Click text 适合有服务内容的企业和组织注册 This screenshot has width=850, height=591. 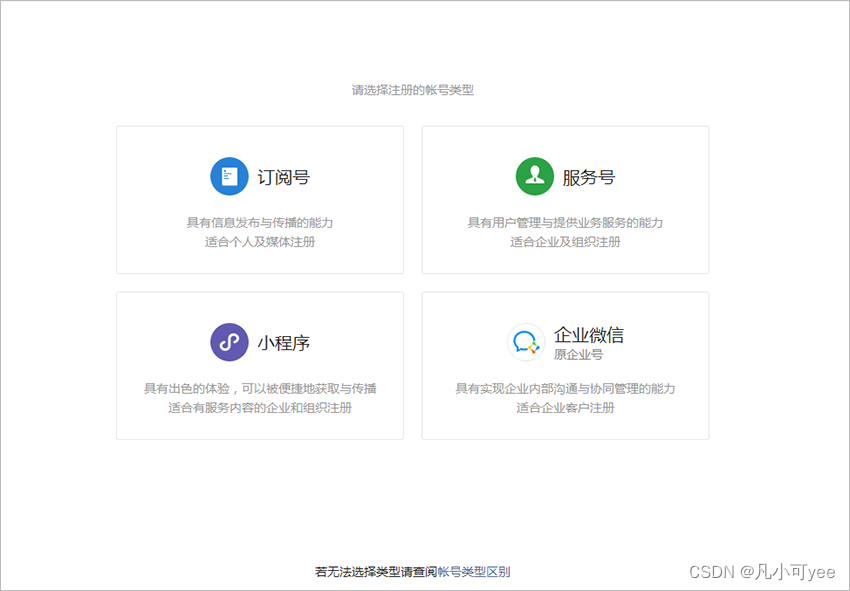coord(260,408)
